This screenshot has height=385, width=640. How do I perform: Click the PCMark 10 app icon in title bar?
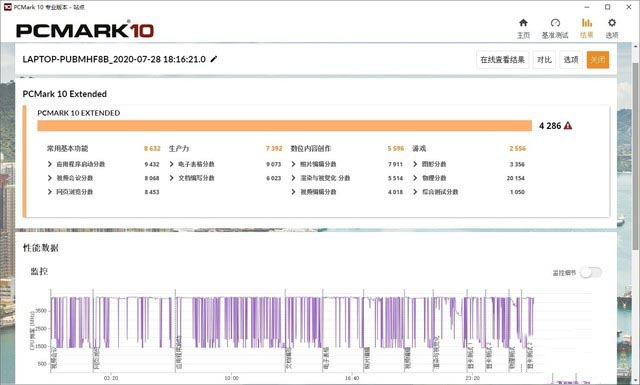pyautogui.click(x=7, y=7)
